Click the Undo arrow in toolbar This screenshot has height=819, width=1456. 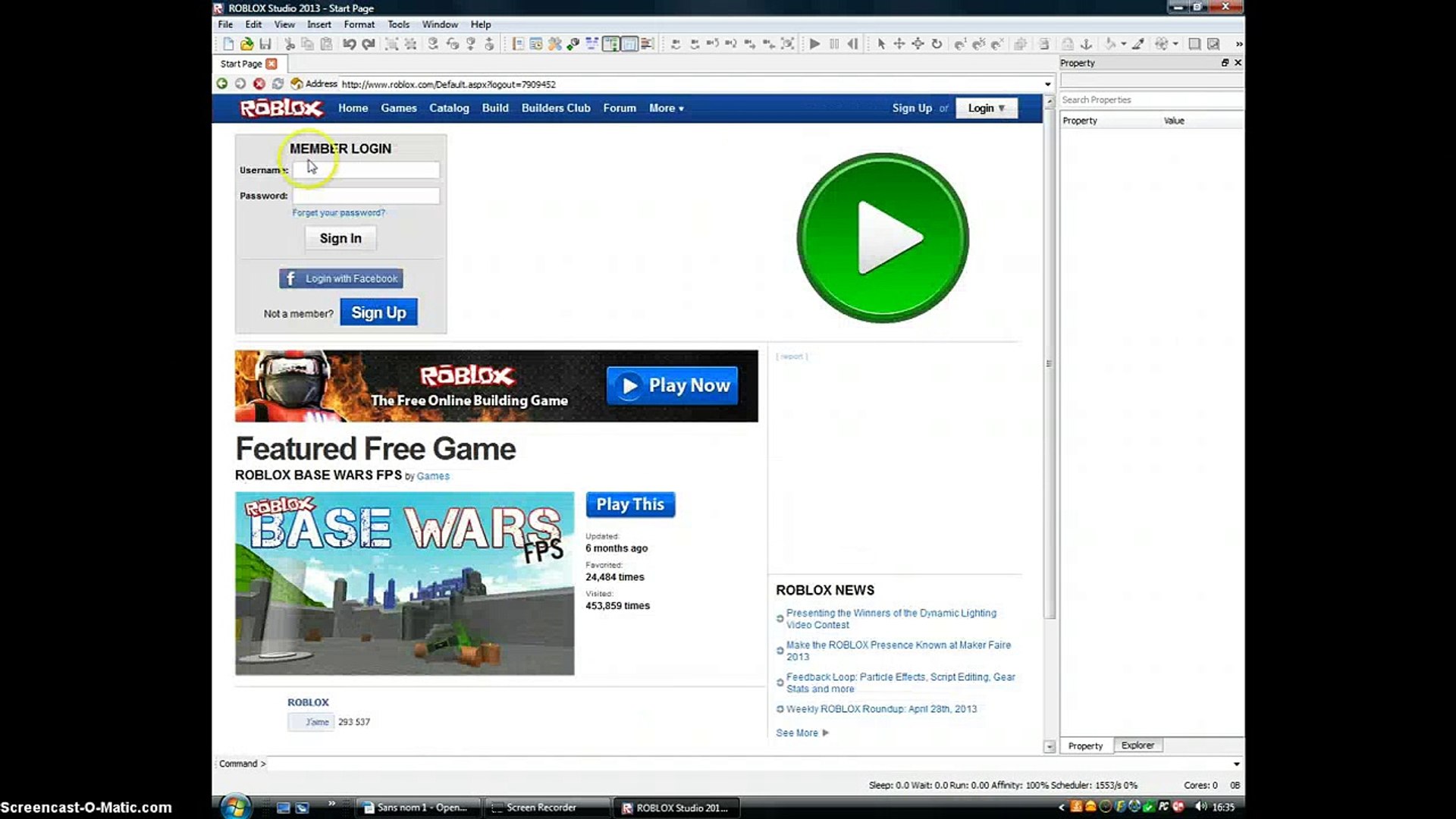(349, 44)
